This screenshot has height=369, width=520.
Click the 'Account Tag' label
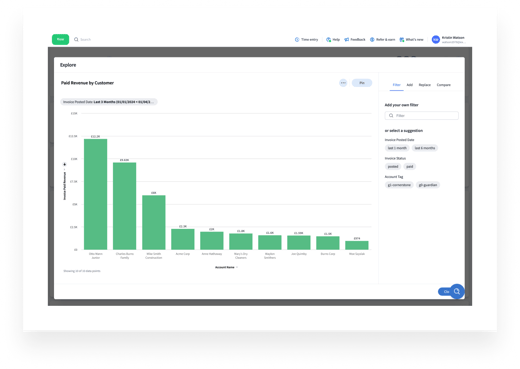(394, 177)
